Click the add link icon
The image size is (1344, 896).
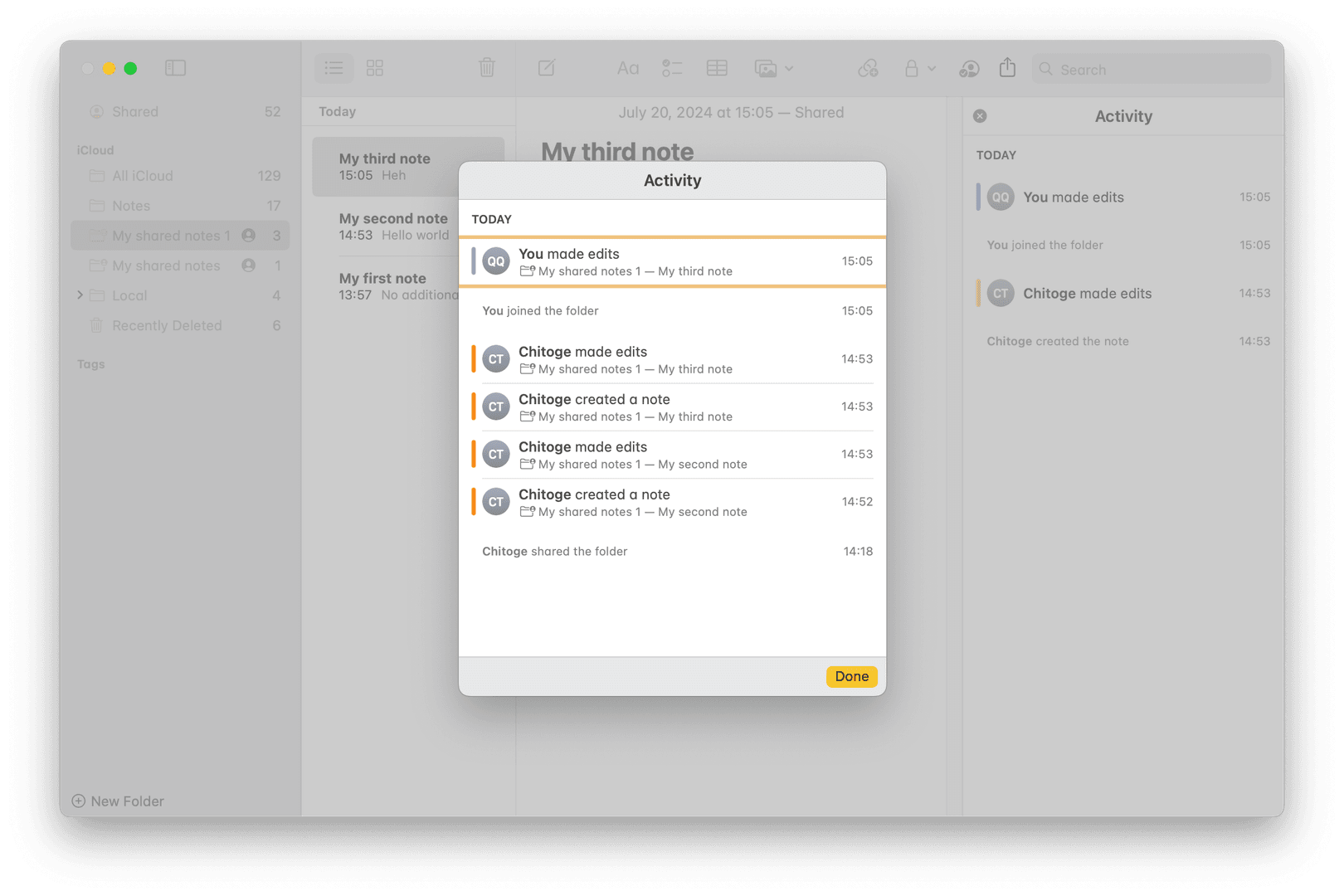tap(868, 68)
